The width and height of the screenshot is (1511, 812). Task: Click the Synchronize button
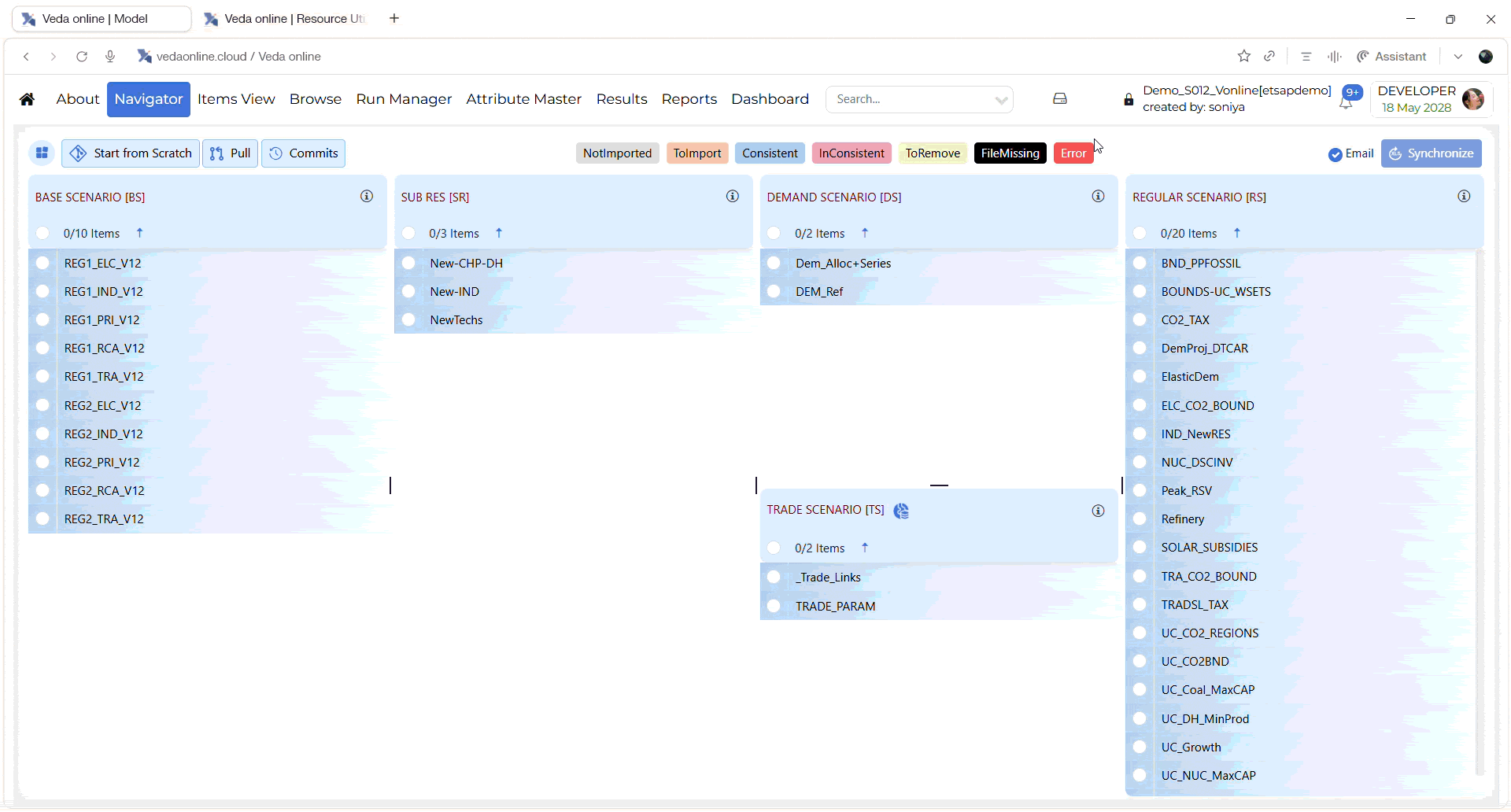1431,153
